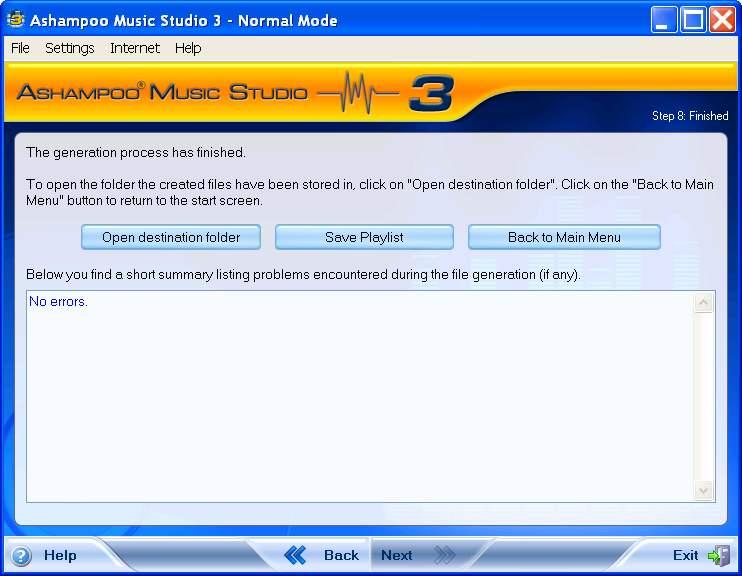Click the scroll up arrow in error list
The image size is (742, 576).
click(x=704, y=303)
